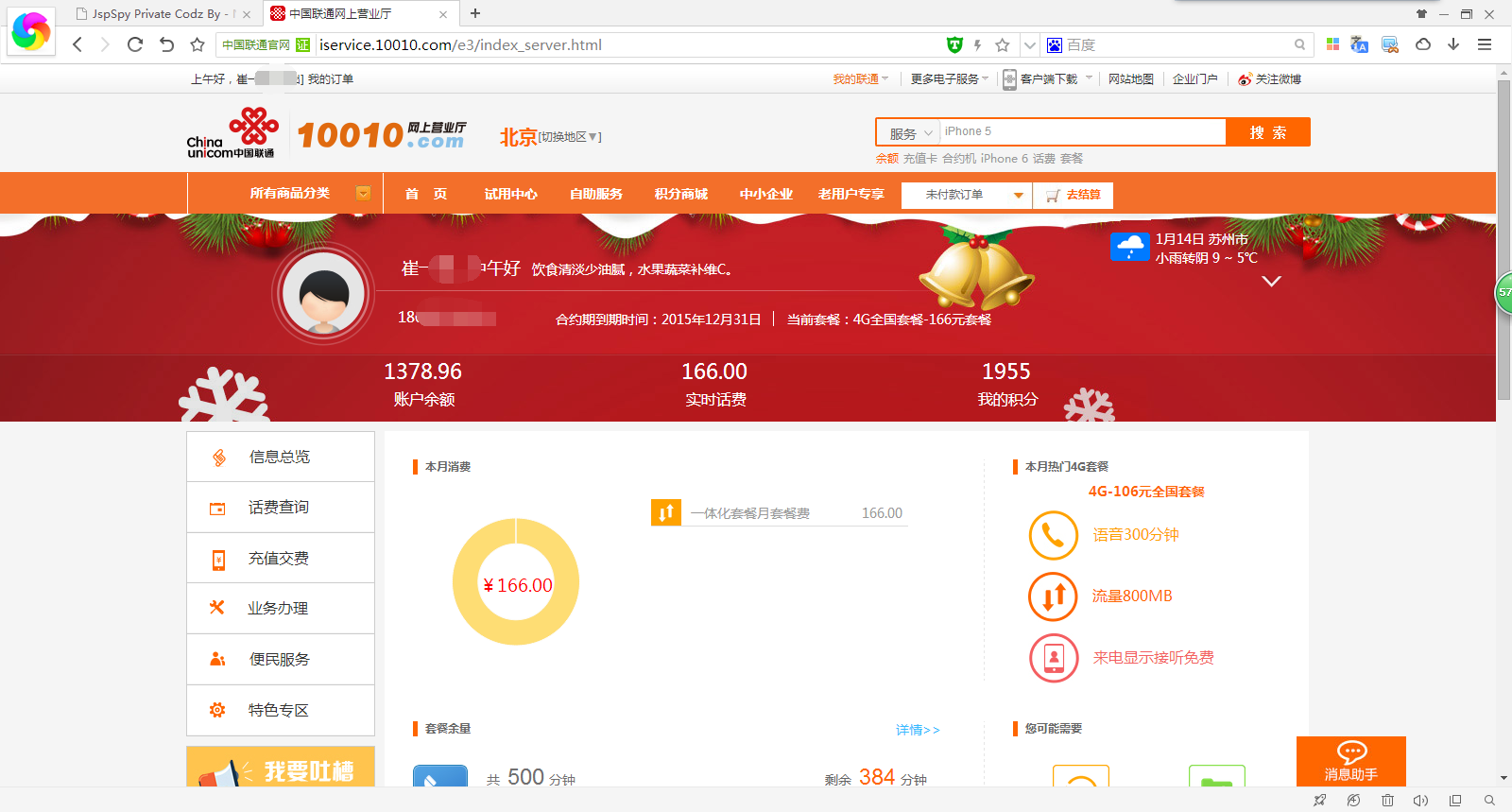Click the orange sort arrows icon by 一体化套餐
1512x812 pixels.
point(666,512)
